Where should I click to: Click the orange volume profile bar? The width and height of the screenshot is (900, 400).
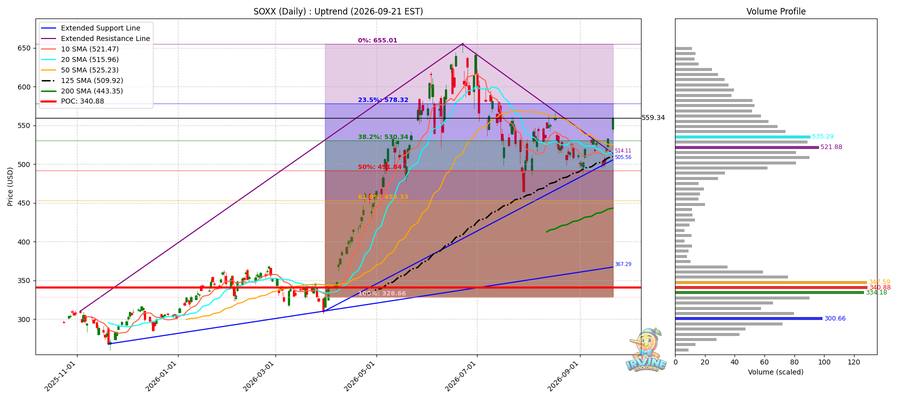pos(771,282)
